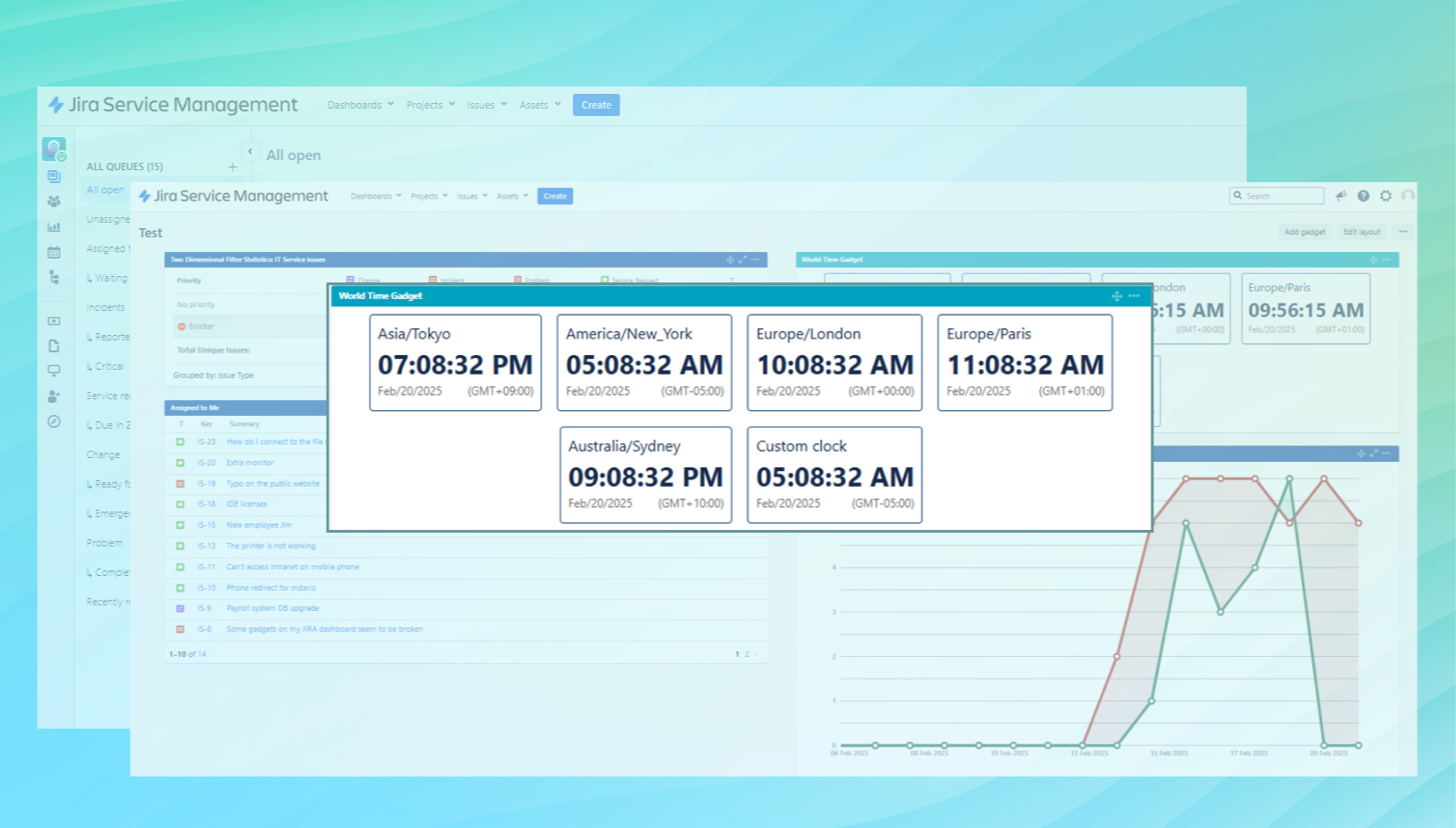Image resolution: width=1456 pixels, height=828 pixels.
Task: Expand the Assets dropdown in front window
Action: pyautogui.click(x=512, y=196)
